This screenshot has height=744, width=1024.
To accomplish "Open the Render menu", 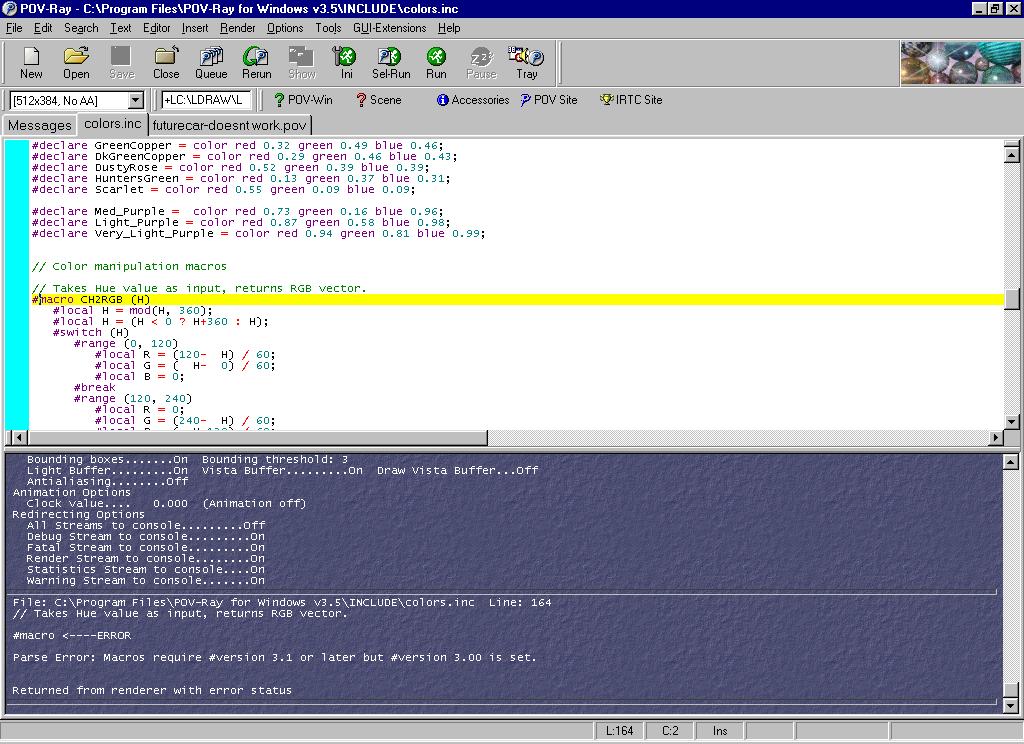I will [238, 28].
